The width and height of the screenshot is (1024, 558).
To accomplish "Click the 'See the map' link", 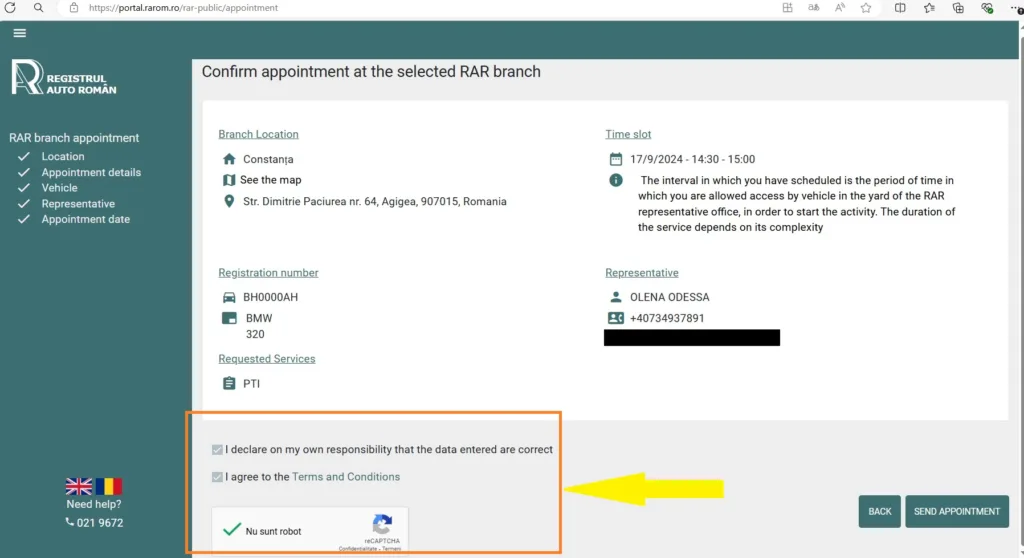I will 270,180.
